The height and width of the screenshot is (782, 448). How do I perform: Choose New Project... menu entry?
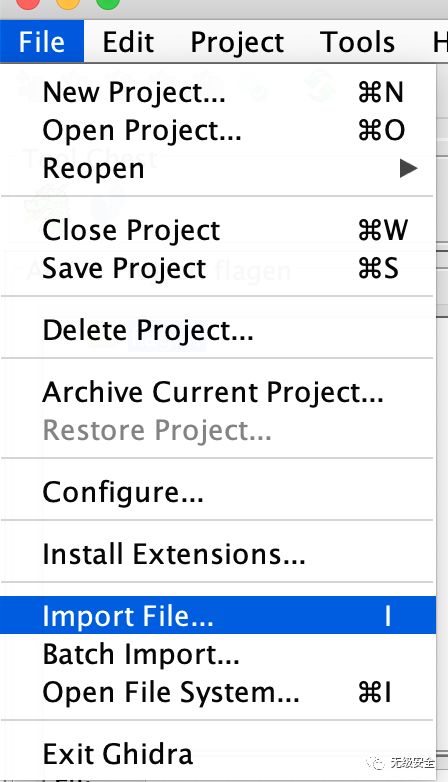[x=218, y=92]
